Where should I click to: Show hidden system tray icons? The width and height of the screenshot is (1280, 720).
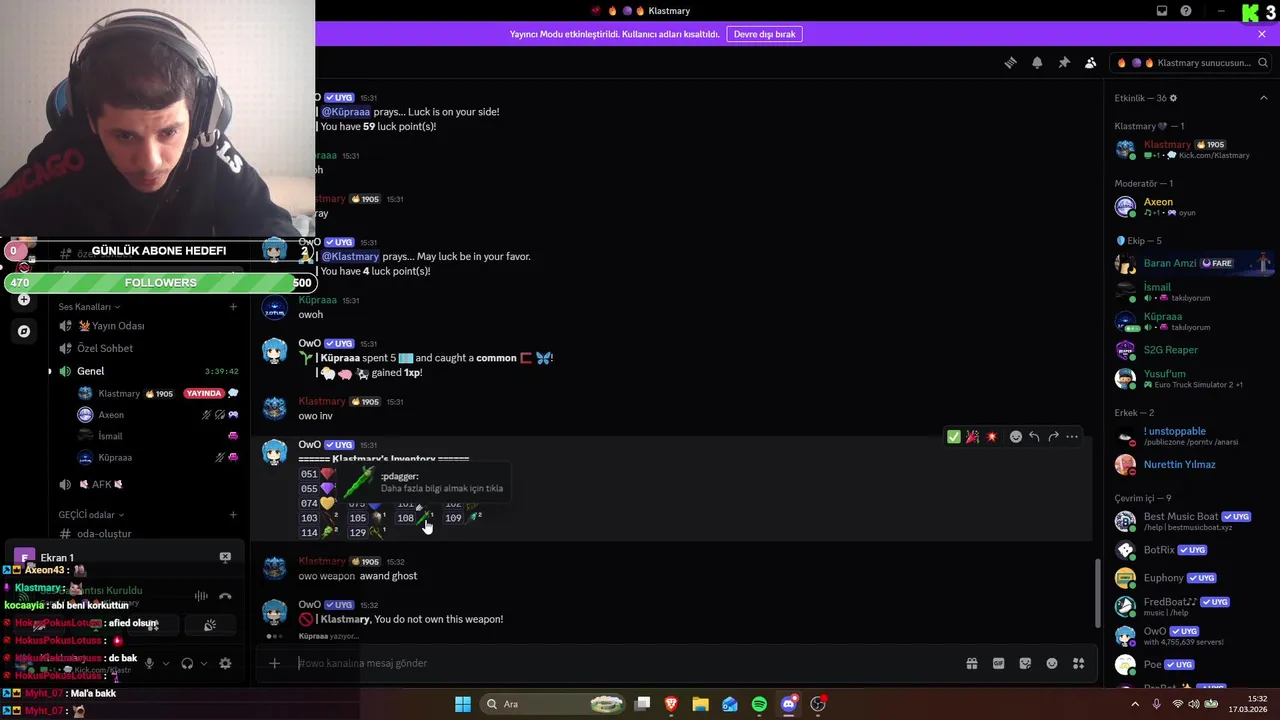coord(1135,704)
